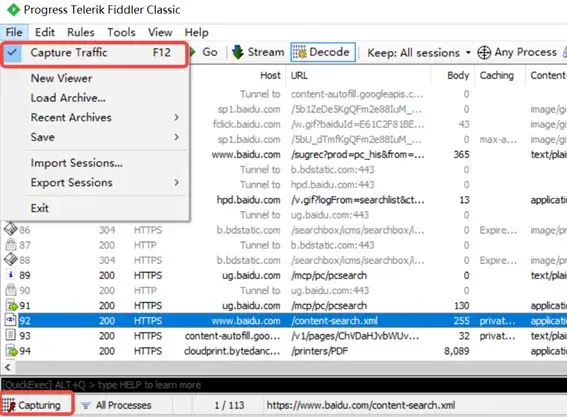Screen dimensions: 567x417
Task: Sort sessions by Caching column header
Action: click(496, 75)
